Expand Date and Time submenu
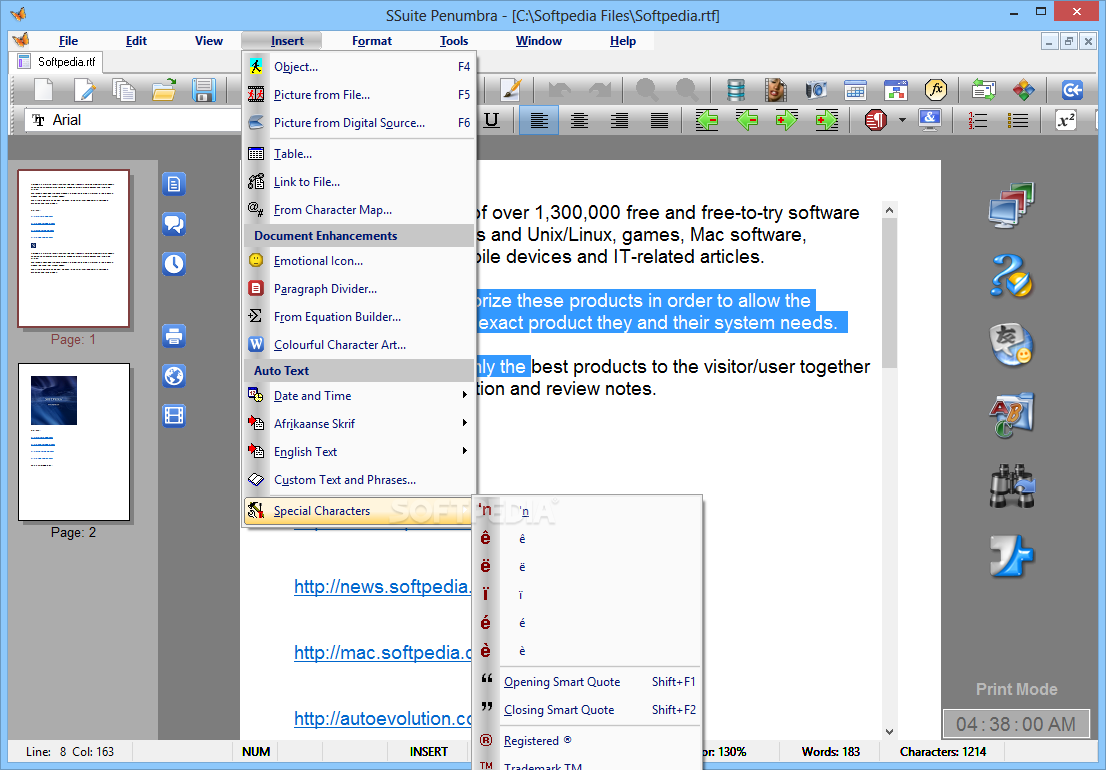This screenshot has height=770, width=1106. tap(359, 396)
